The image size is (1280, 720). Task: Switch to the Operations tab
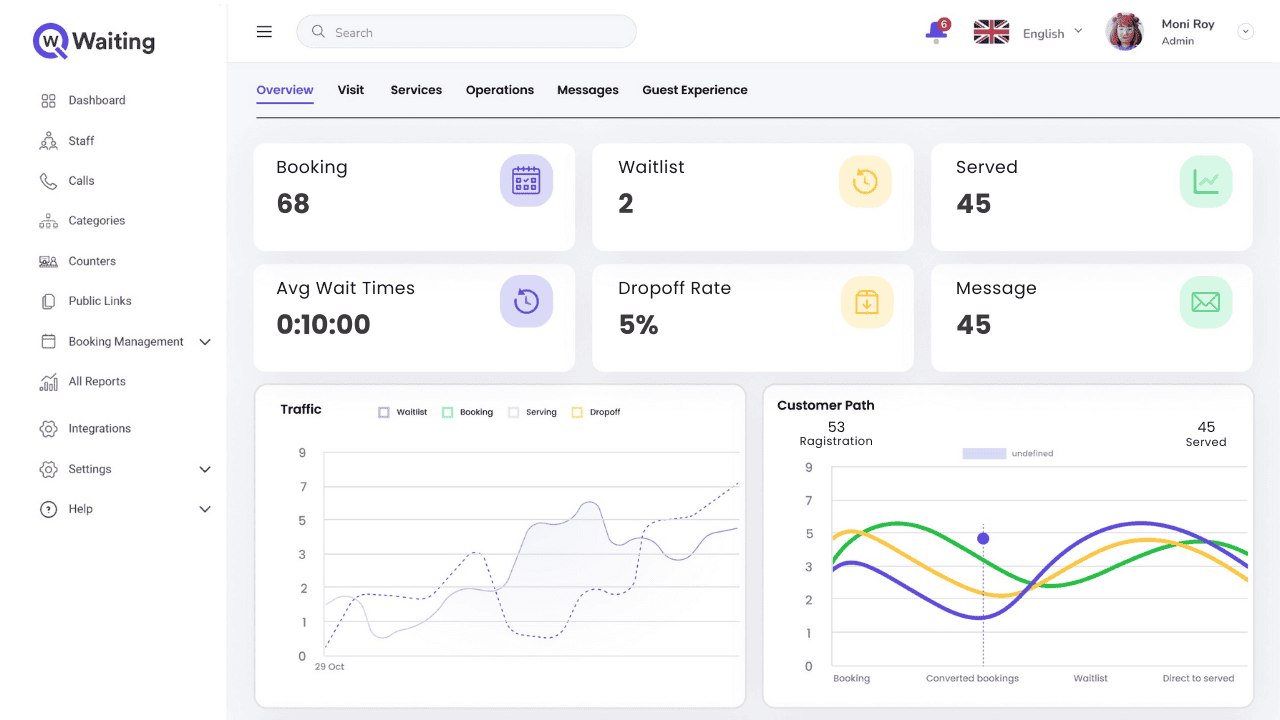[500, 89]
